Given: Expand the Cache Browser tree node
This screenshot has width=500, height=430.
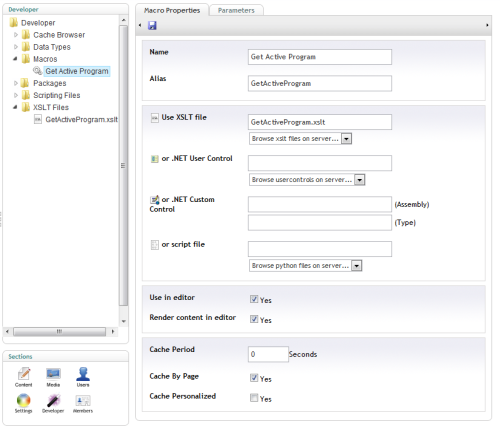Looking at the screenshot, I should [x=16, y=35].
